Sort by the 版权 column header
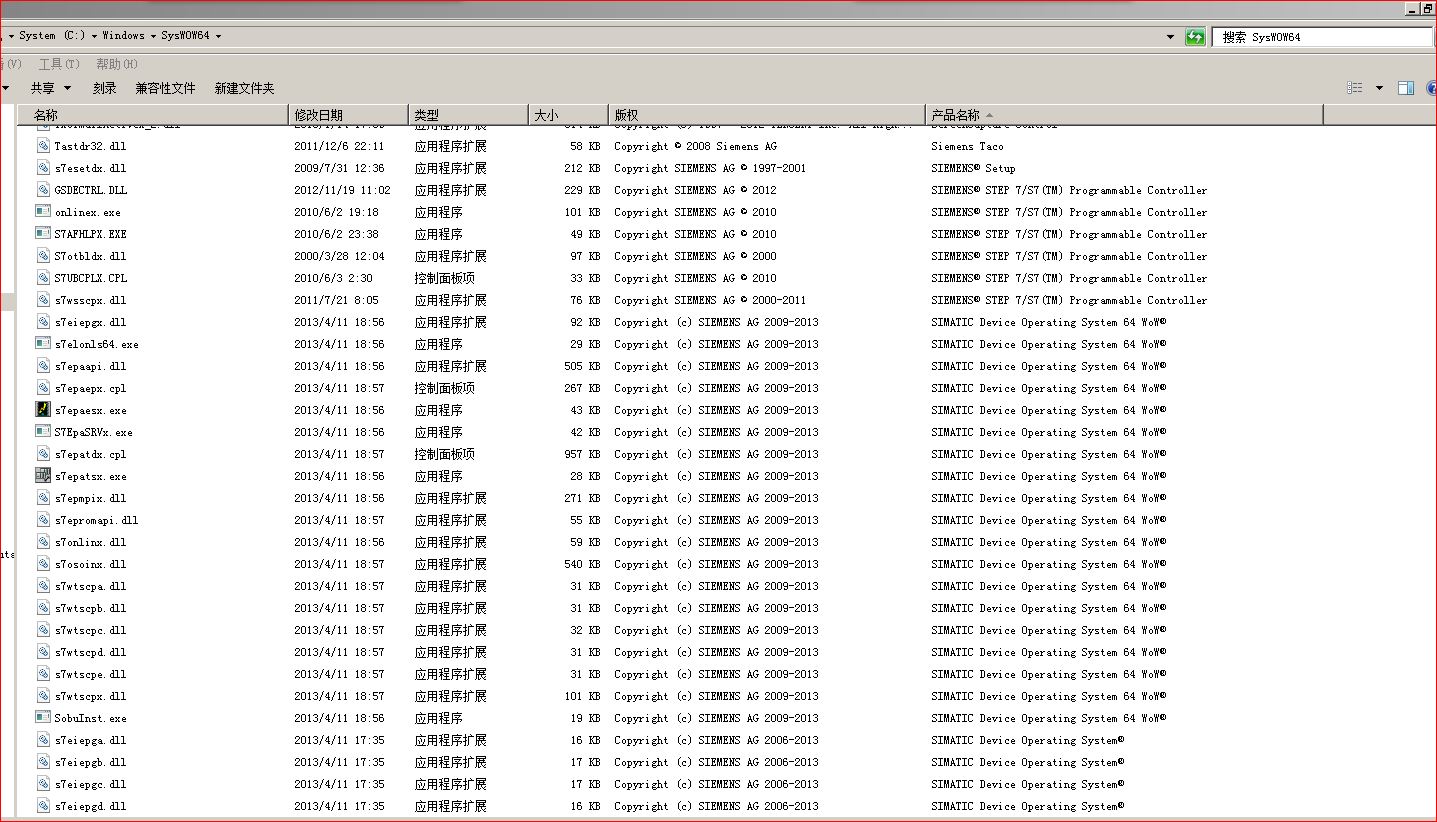Viewport: 1437px width, 822px height. (767, 115)
